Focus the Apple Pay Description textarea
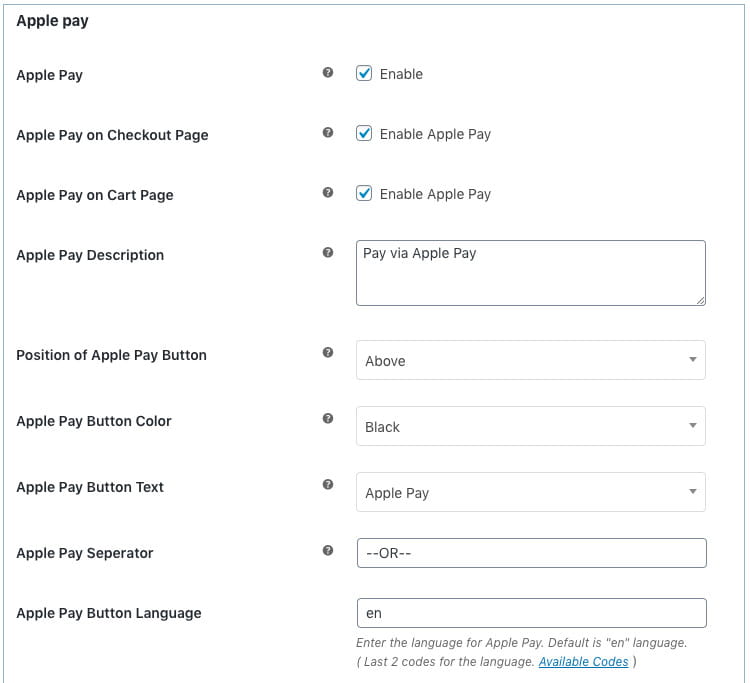The image size is (750, 683). pyautogui.click(x=530, y=273)
